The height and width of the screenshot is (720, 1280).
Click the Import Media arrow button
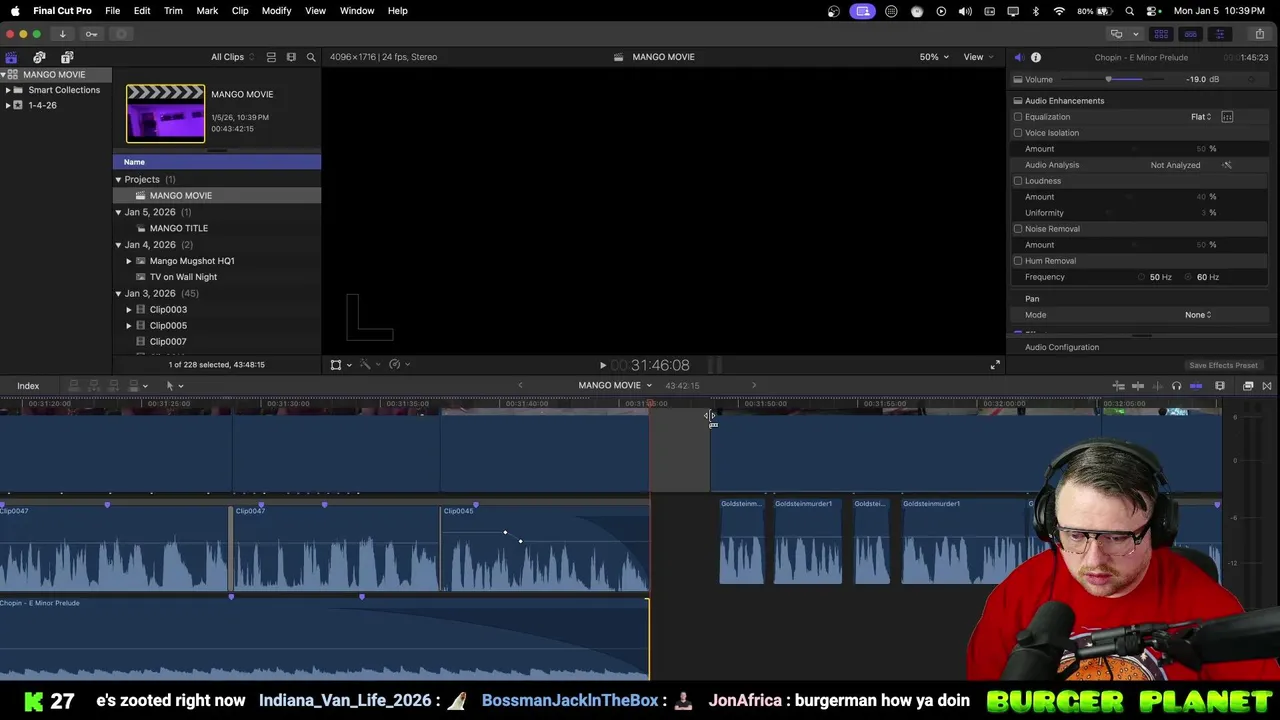click(x=62, y=34)
